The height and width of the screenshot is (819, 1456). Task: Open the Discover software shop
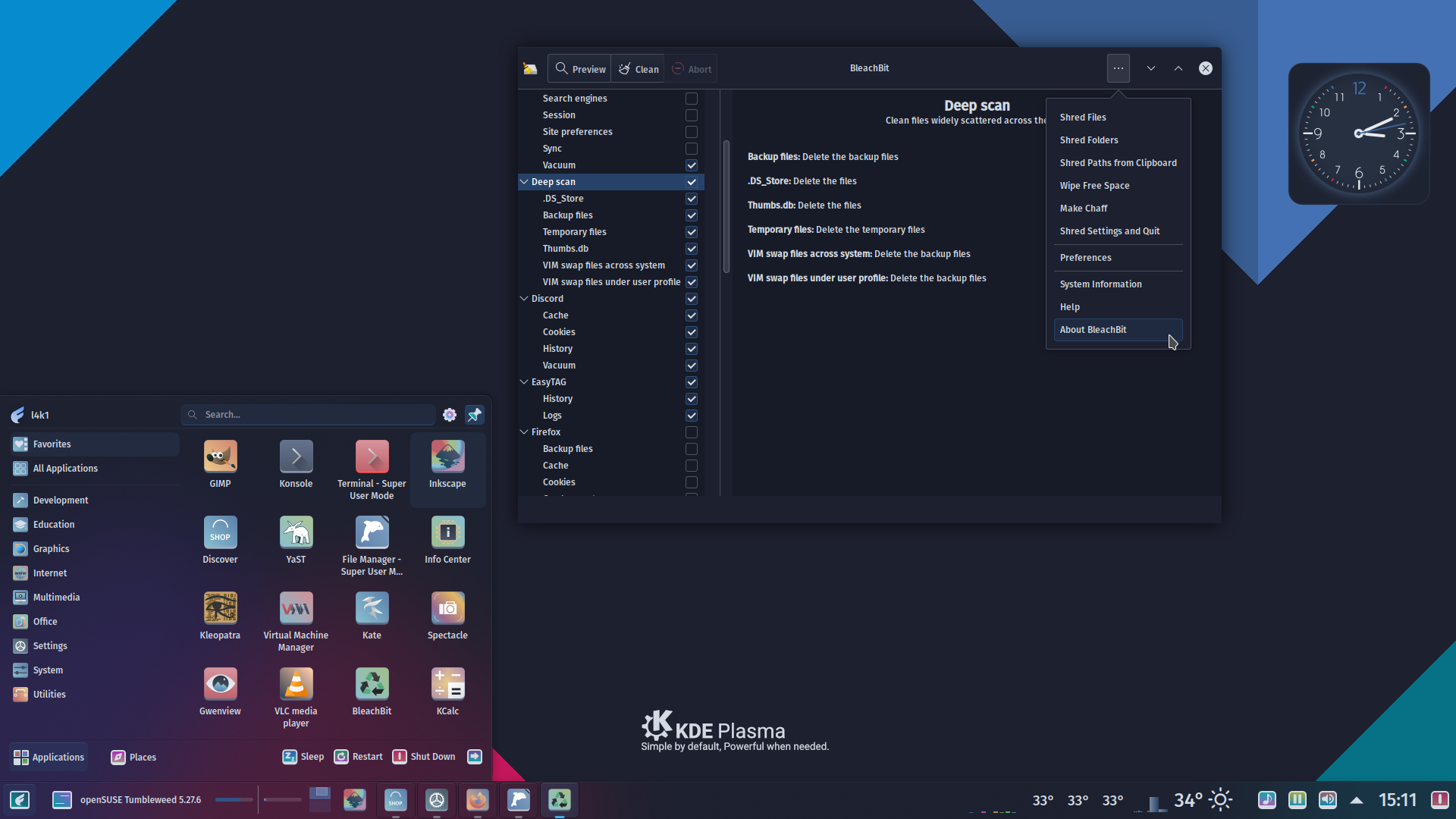coord(220,540)
